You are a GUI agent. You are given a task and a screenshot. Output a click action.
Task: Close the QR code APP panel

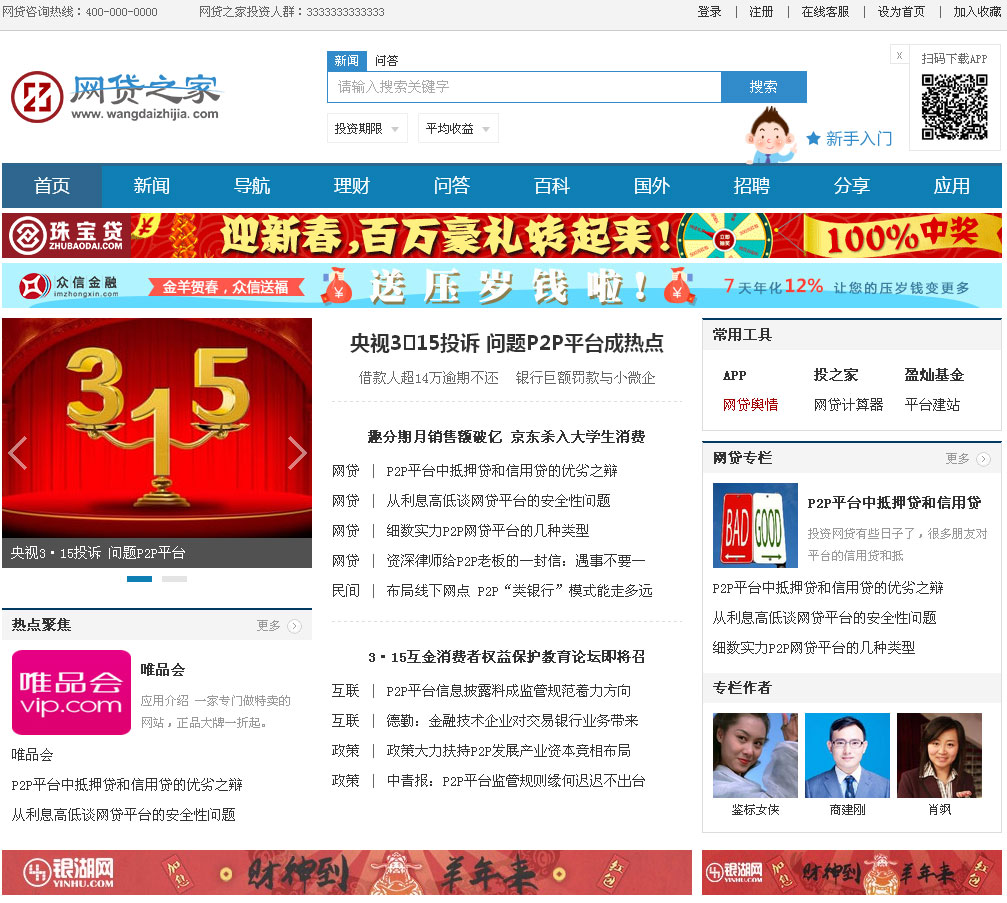click(x=899, y=55)
